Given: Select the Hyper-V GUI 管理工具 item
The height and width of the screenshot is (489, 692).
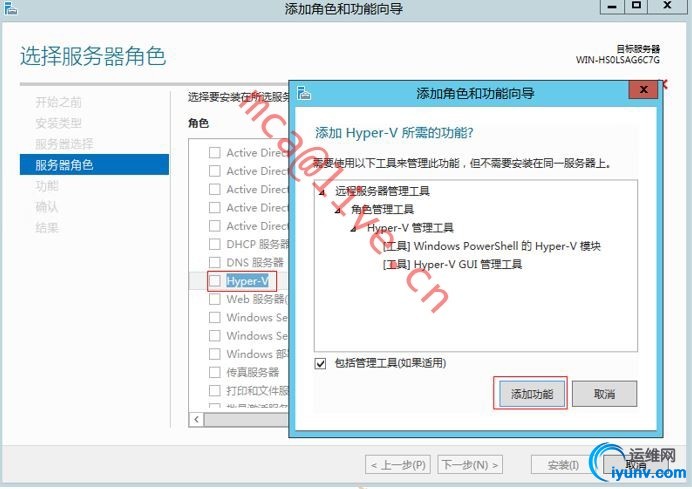Looking at the screenshot, I should tap(452, 264).
